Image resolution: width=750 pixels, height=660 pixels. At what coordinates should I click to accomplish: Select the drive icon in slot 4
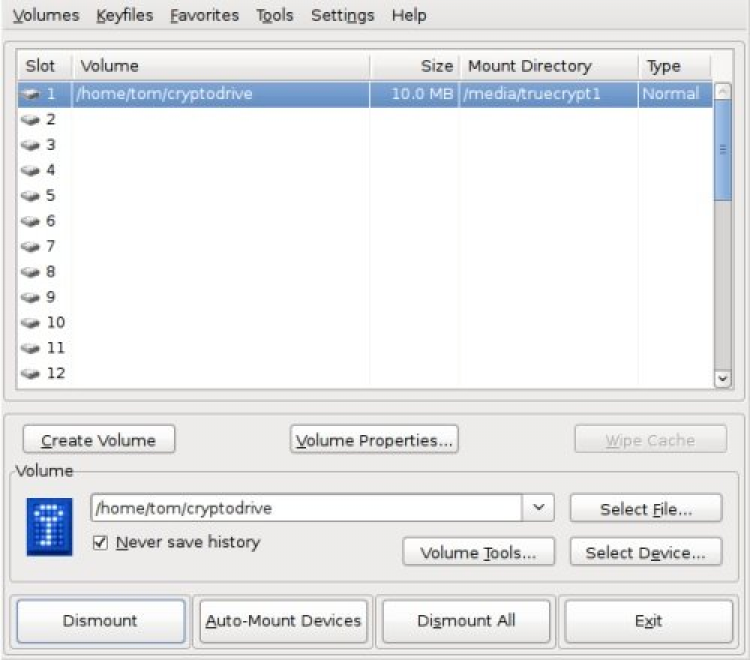click(30, 170)
